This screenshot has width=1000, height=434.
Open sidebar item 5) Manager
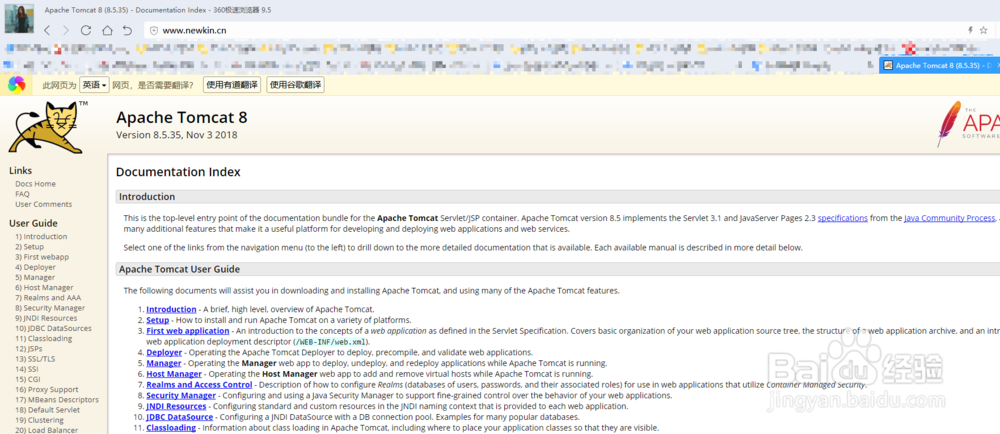(35, 277)
